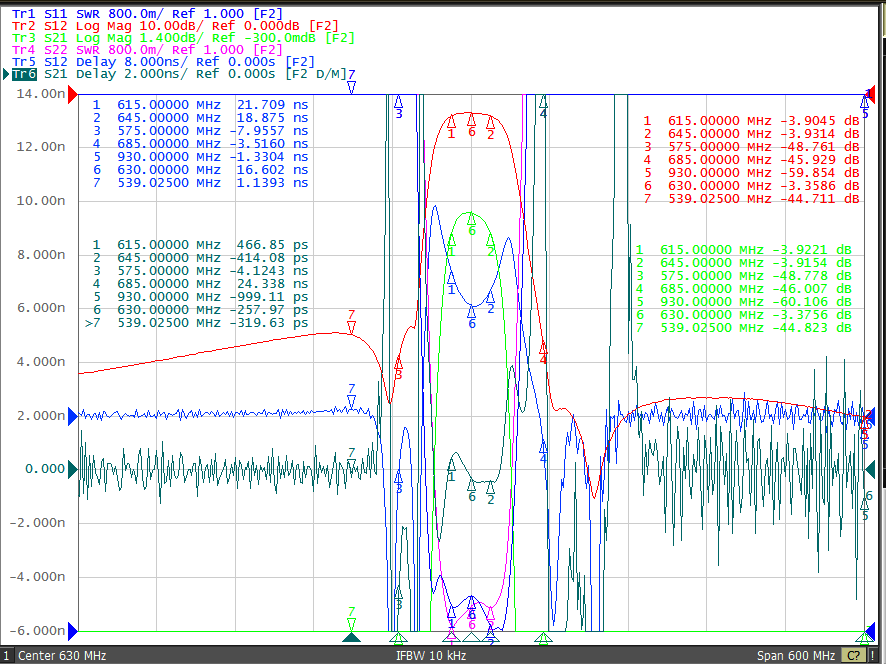Select red marker 3 on S12 lower skirt

point(398,362)
